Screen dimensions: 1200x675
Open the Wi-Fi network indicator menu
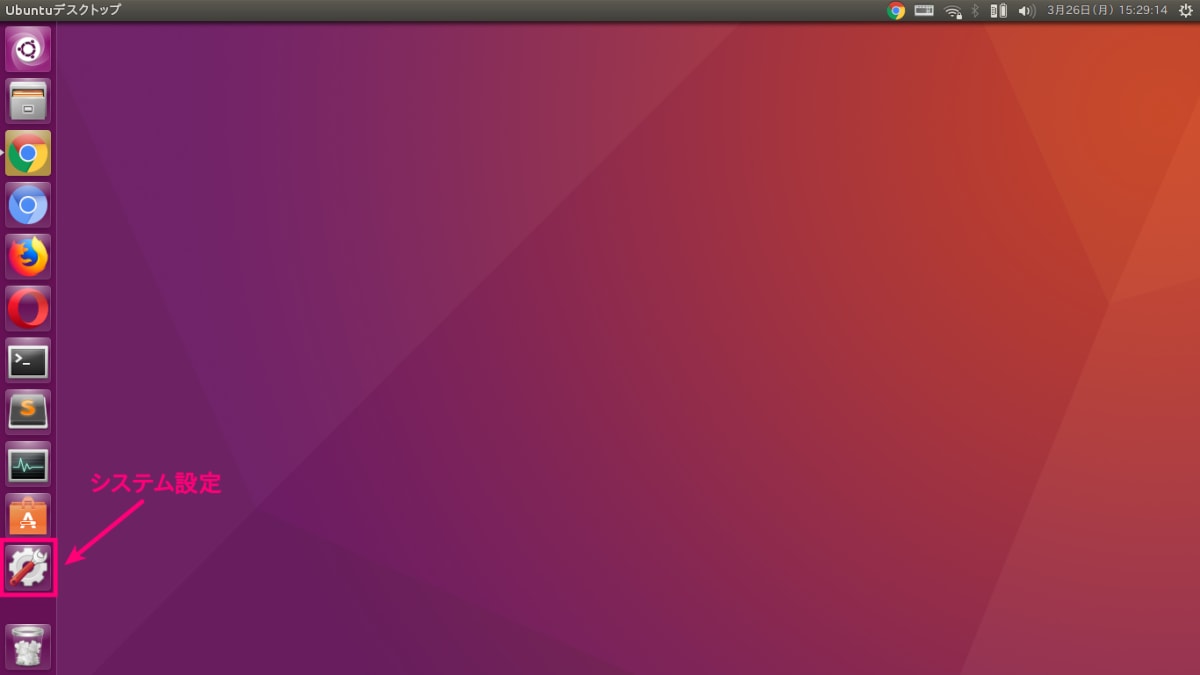click(x=953, y=11)
